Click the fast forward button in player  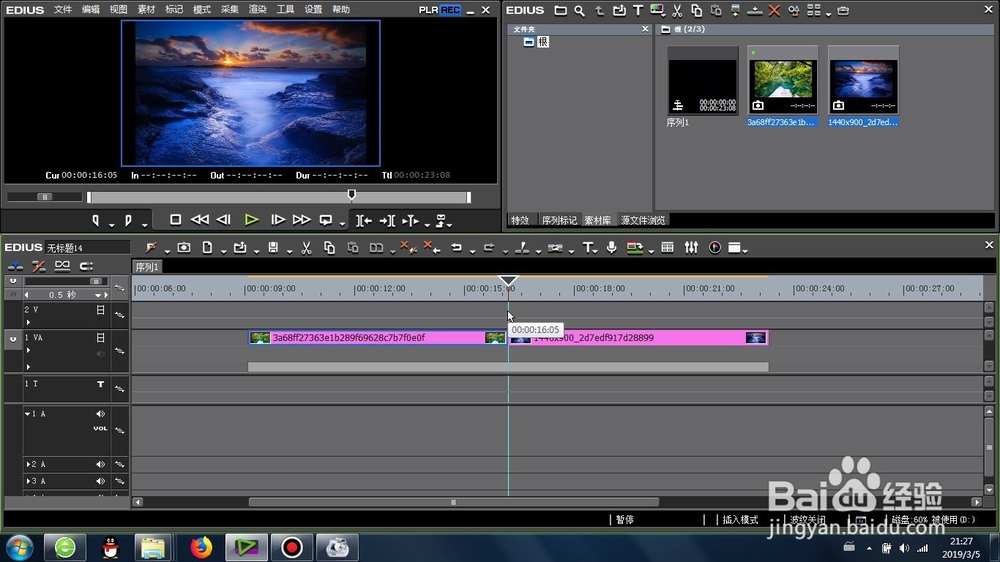[302, 220]
